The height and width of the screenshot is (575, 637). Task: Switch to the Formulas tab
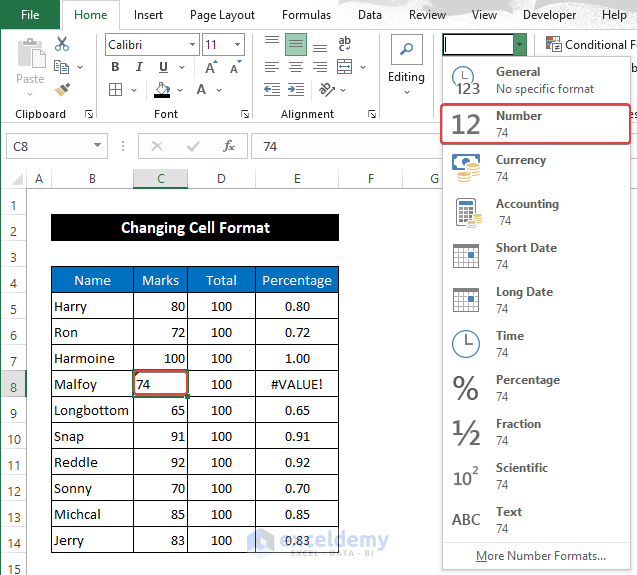306,15
